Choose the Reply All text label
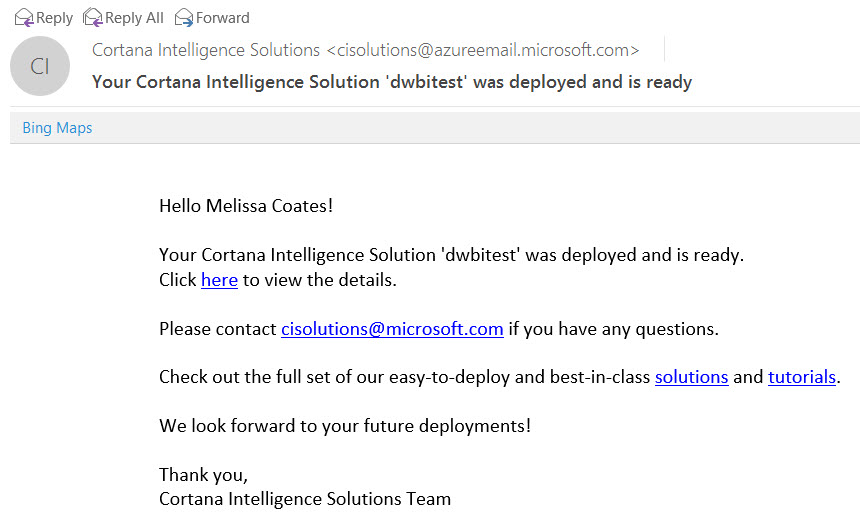The width and height of the screenshot is (860, 517). click(x=134, y=18)
